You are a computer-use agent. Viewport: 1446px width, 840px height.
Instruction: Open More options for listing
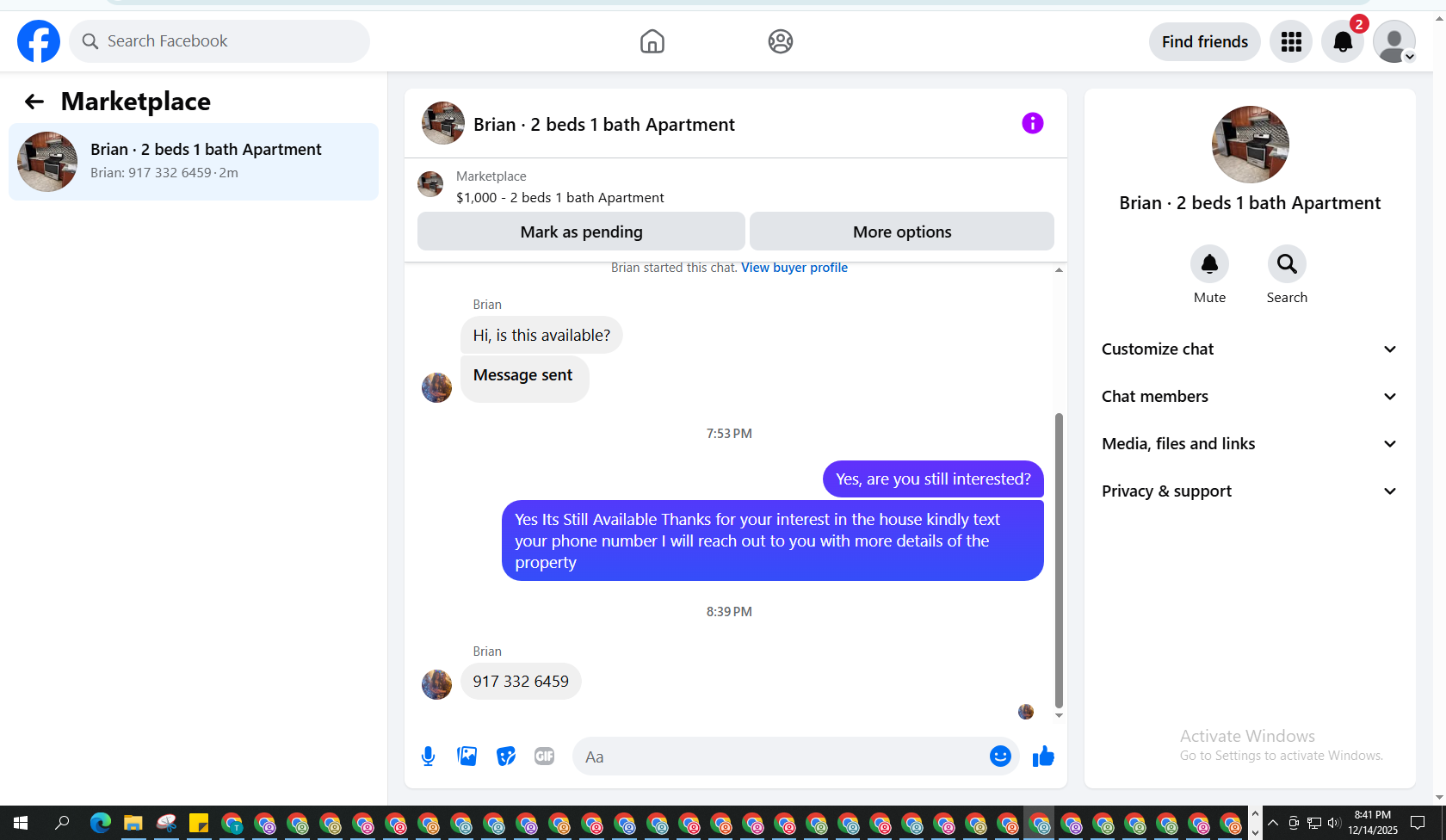click(902, 232)
